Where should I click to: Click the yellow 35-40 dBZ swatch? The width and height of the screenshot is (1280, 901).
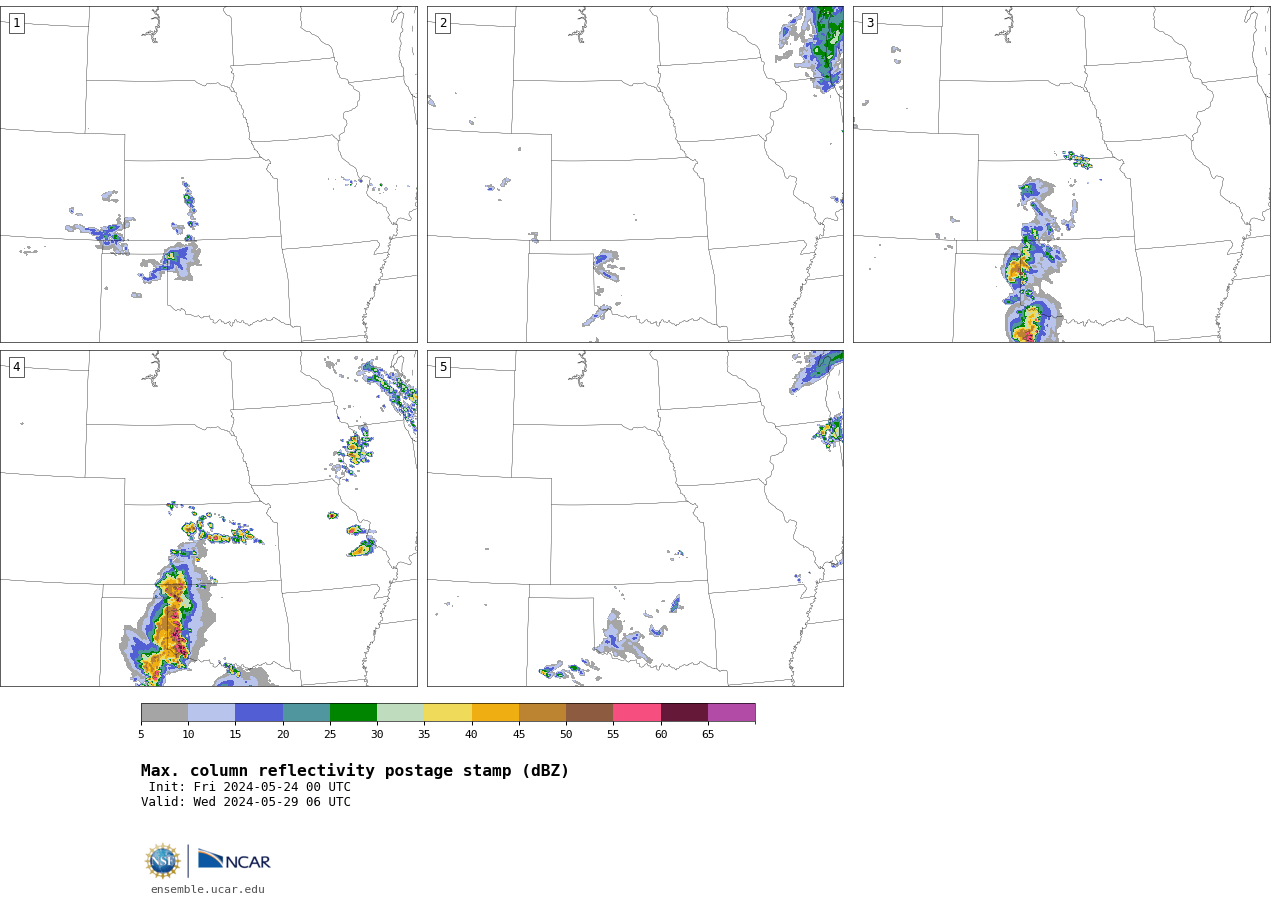448,713
